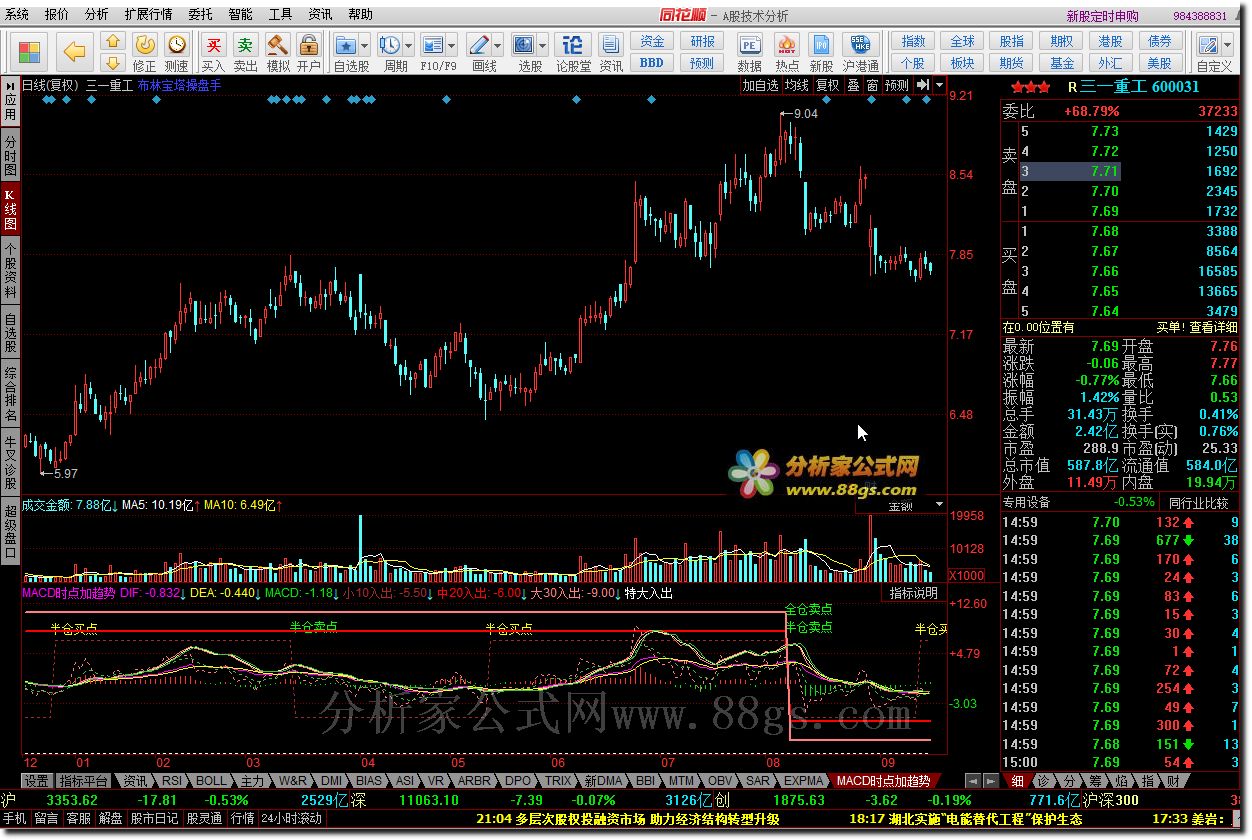Click 股市日记 in status bar

click(x=154, y=818)
